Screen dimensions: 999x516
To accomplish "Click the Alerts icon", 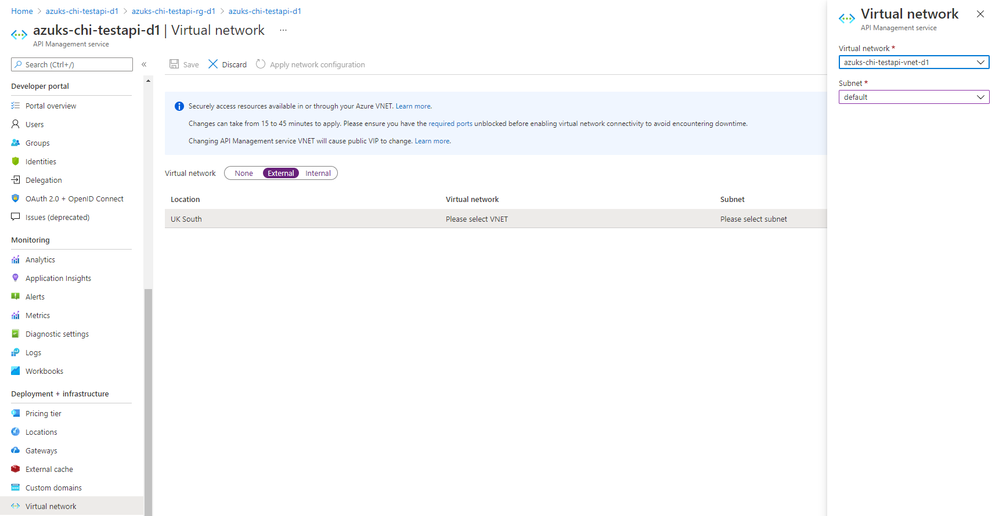I will click(16, 296).
